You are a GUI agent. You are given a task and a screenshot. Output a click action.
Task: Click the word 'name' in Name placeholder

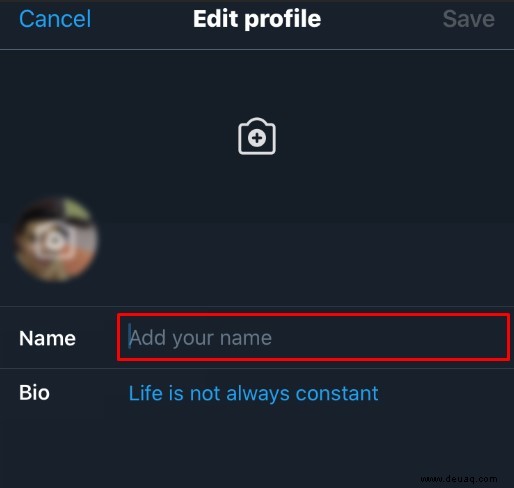coord(246,338)
